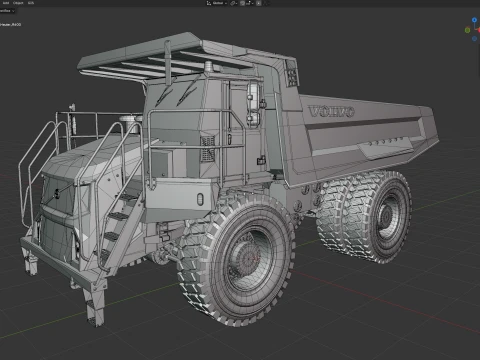The image size is (480, 360).
Task: Toggle proportional editing
Action: (258, 3)
